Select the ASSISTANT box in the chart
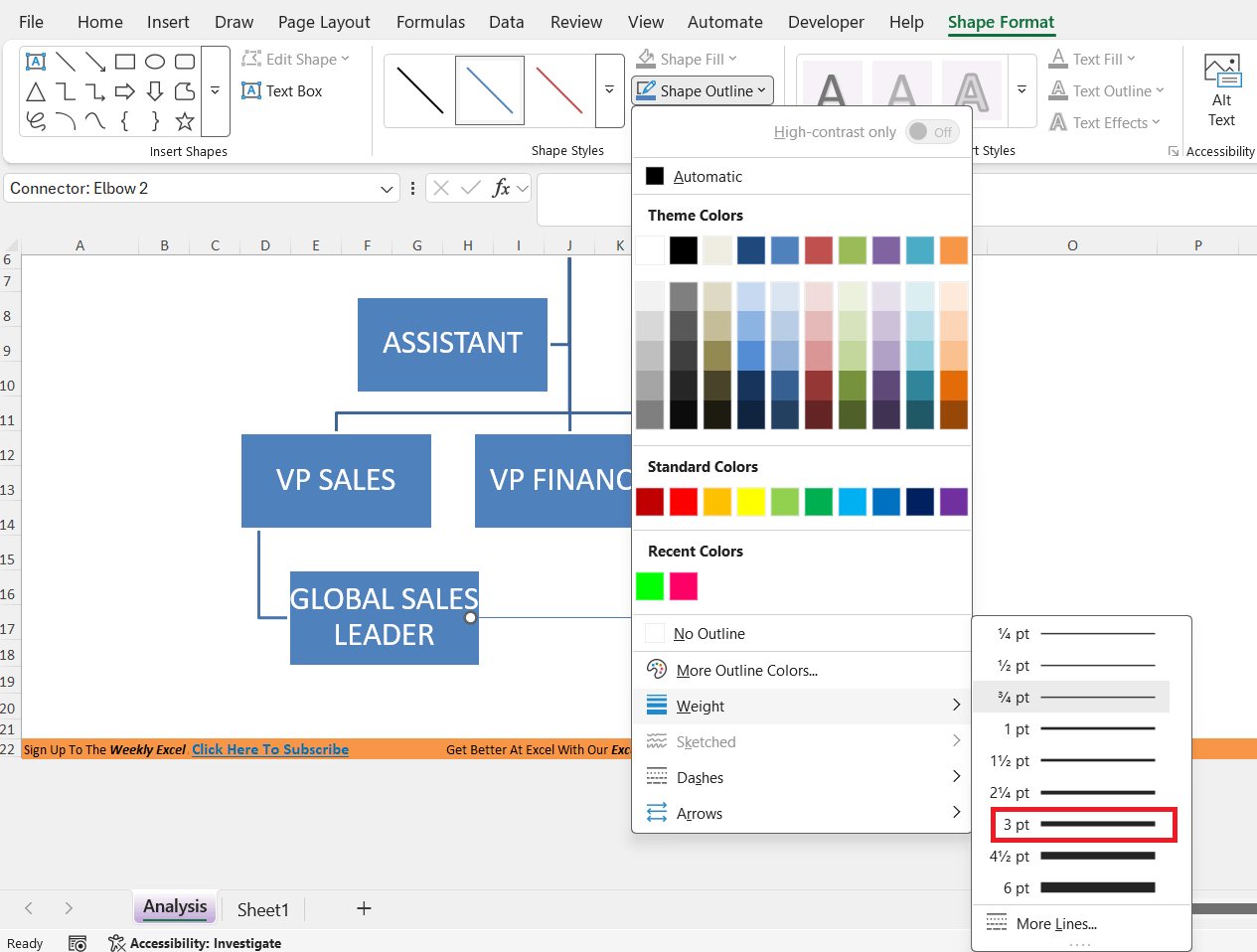The height and width of the screenshot is (952, 1257). (452, 344)
